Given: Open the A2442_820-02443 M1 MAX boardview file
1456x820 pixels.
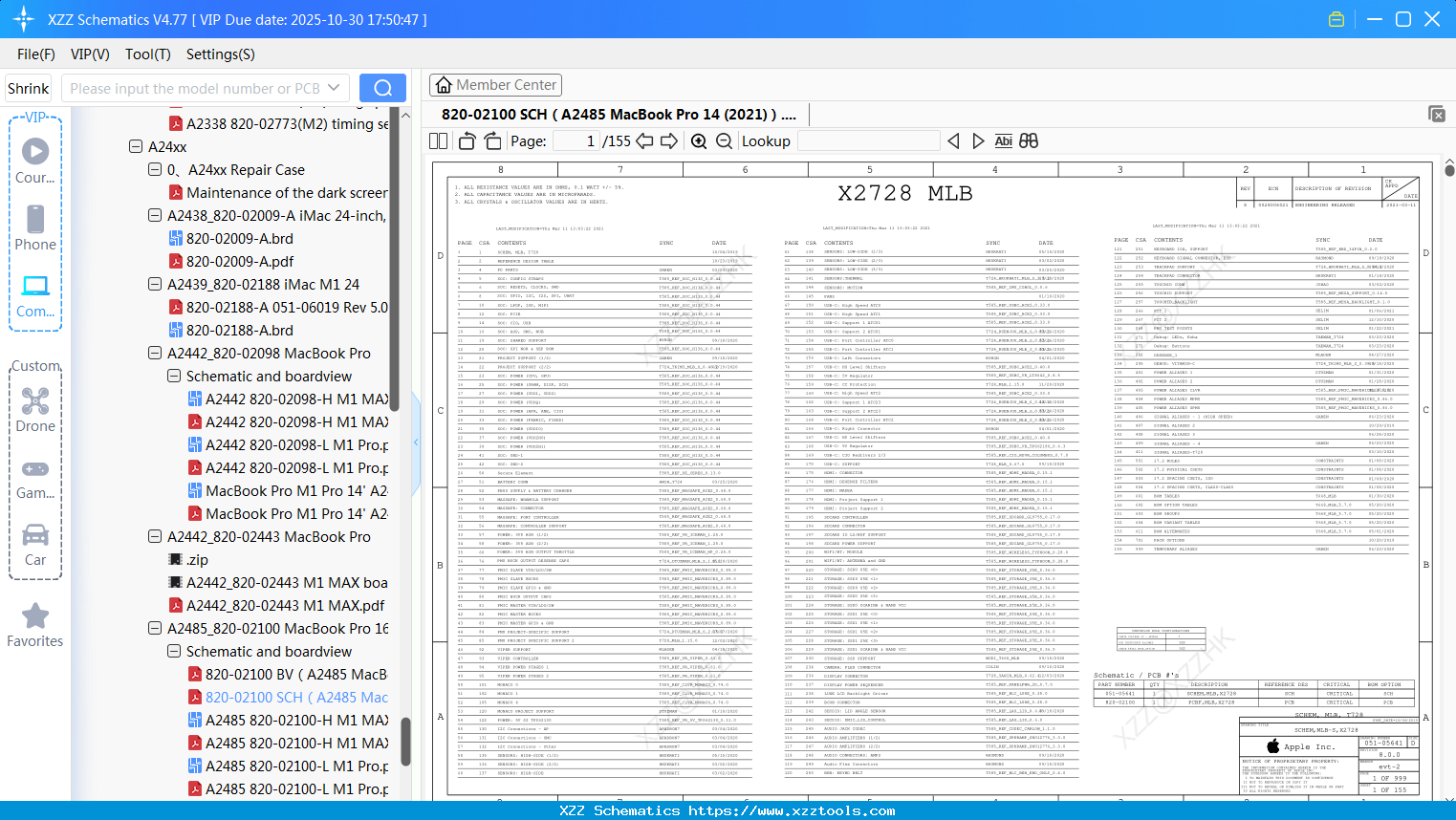Looking at the screenshot, I should coord(278,583).
